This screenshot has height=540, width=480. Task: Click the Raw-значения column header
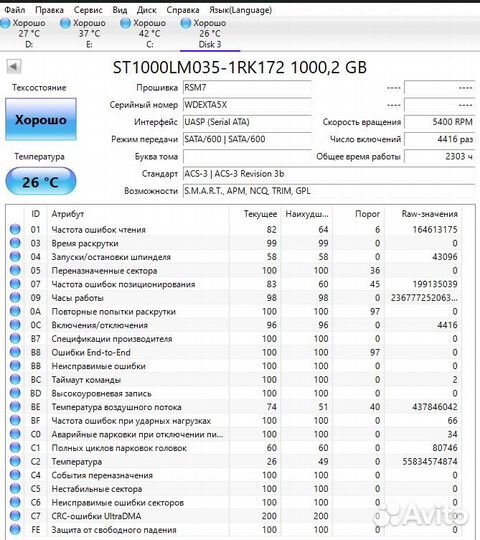click(x=429, y=214)
